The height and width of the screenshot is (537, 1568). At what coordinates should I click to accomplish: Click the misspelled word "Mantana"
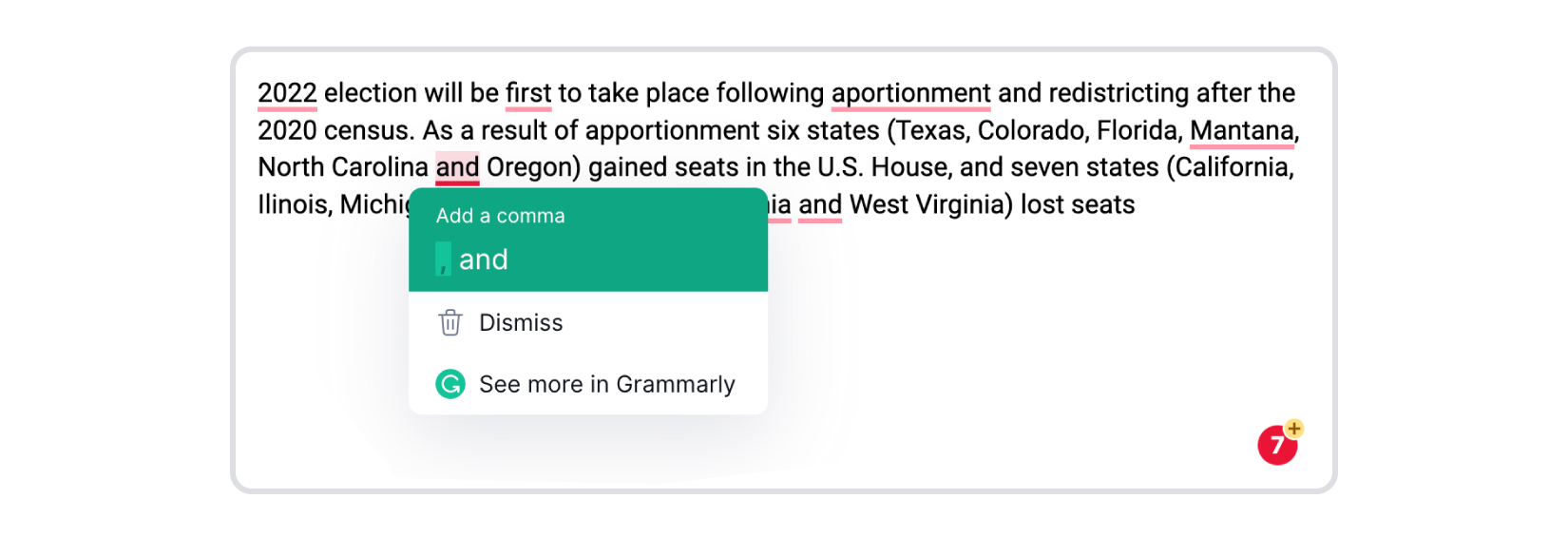(x=1242, y=130)
